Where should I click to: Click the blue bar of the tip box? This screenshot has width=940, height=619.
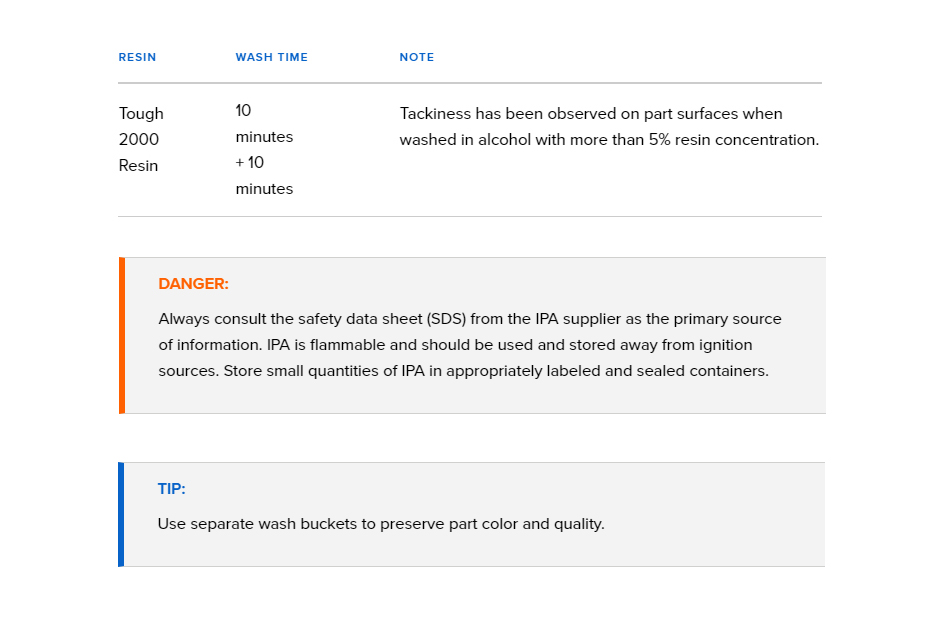point(121,514)
